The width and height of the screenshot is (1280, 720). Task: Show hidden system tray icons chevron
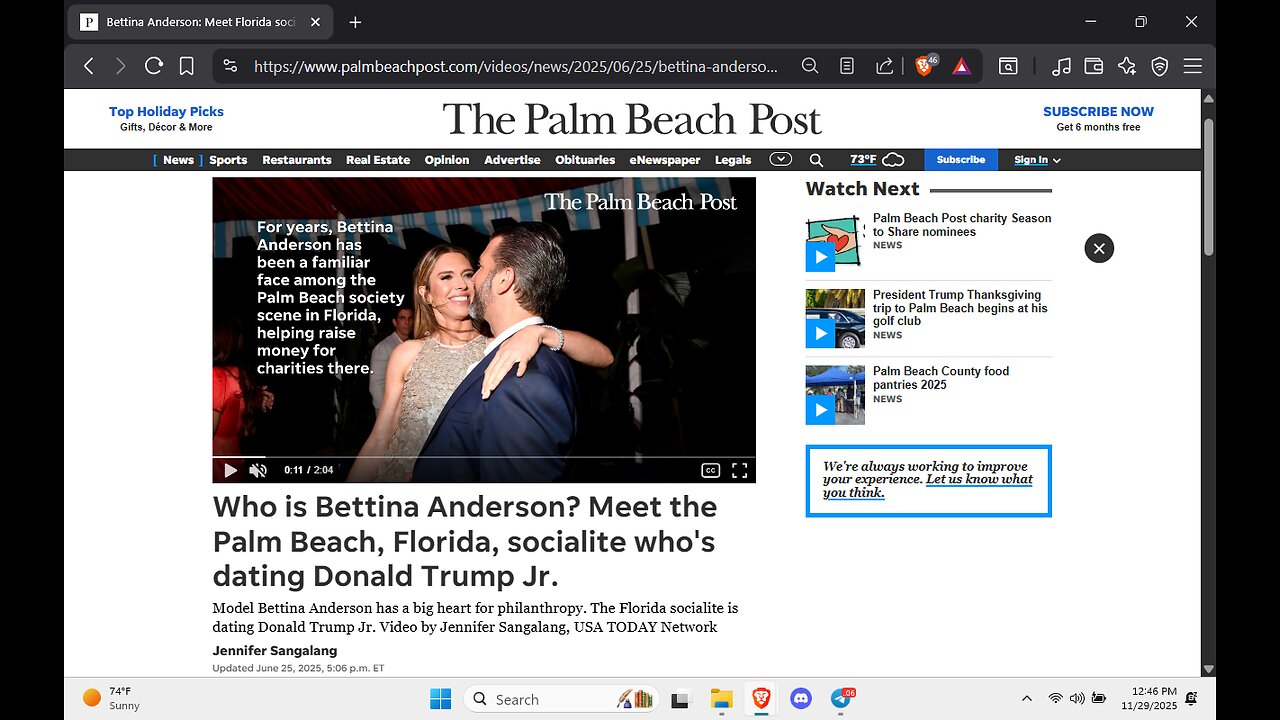tap(1026, 699)
